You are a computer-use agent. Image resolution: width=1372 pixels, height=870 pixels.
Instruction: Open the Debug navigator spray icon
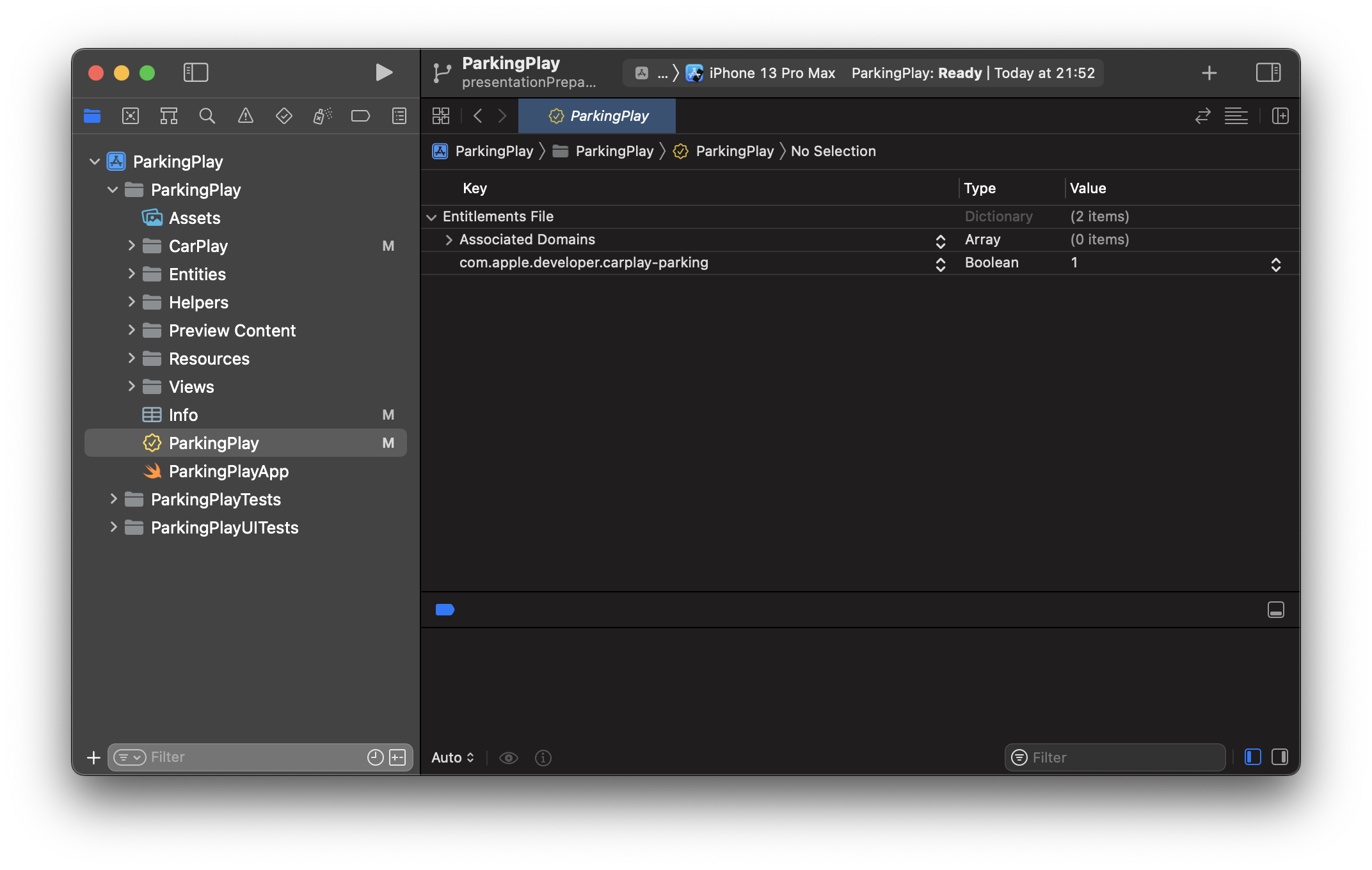[323, 116]
